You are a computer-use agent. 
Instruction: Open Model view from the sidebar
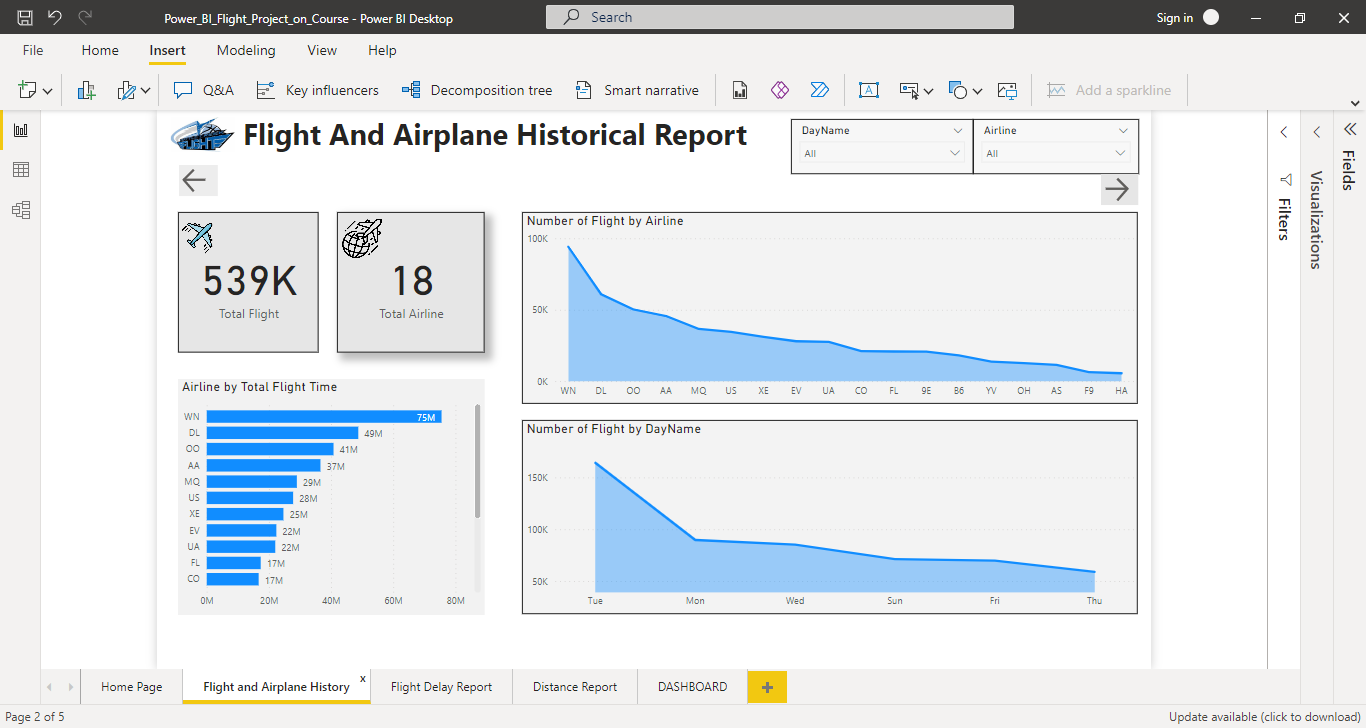[x=21, y=209]
